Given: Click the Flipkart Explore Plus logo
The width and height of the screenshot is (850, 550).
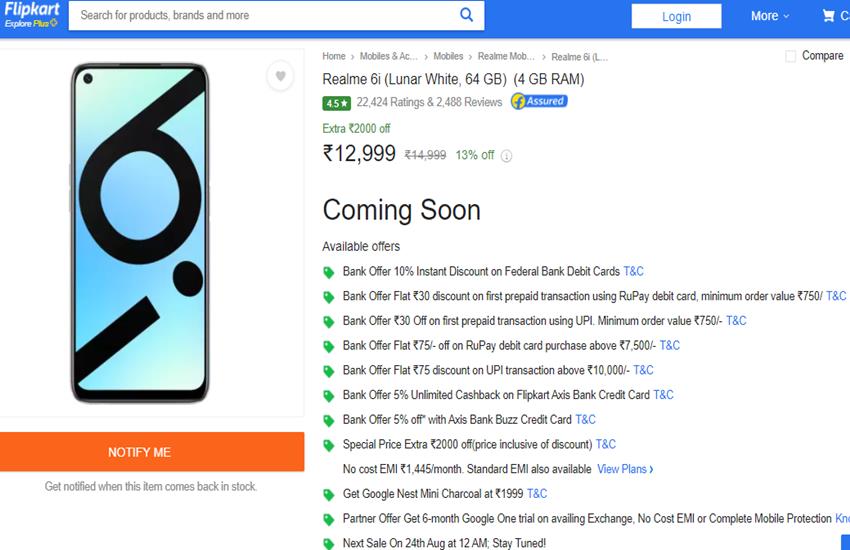Looking at the screenshot, I should 31,16.
